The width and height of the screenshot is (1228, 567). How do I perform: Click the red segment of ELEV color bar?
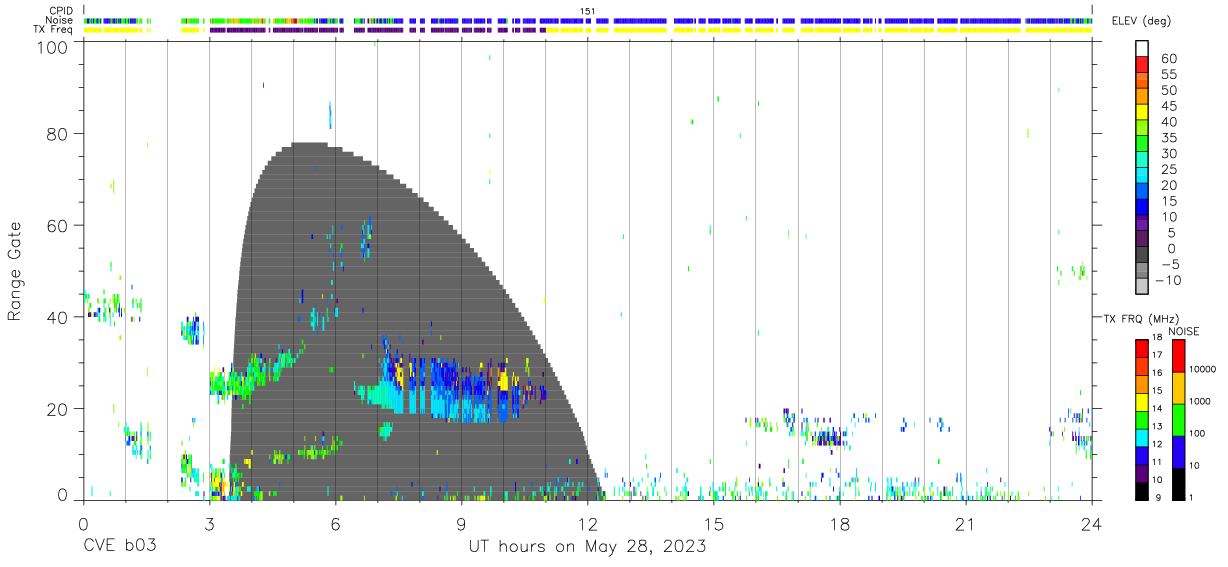(x=1142, y=64)
